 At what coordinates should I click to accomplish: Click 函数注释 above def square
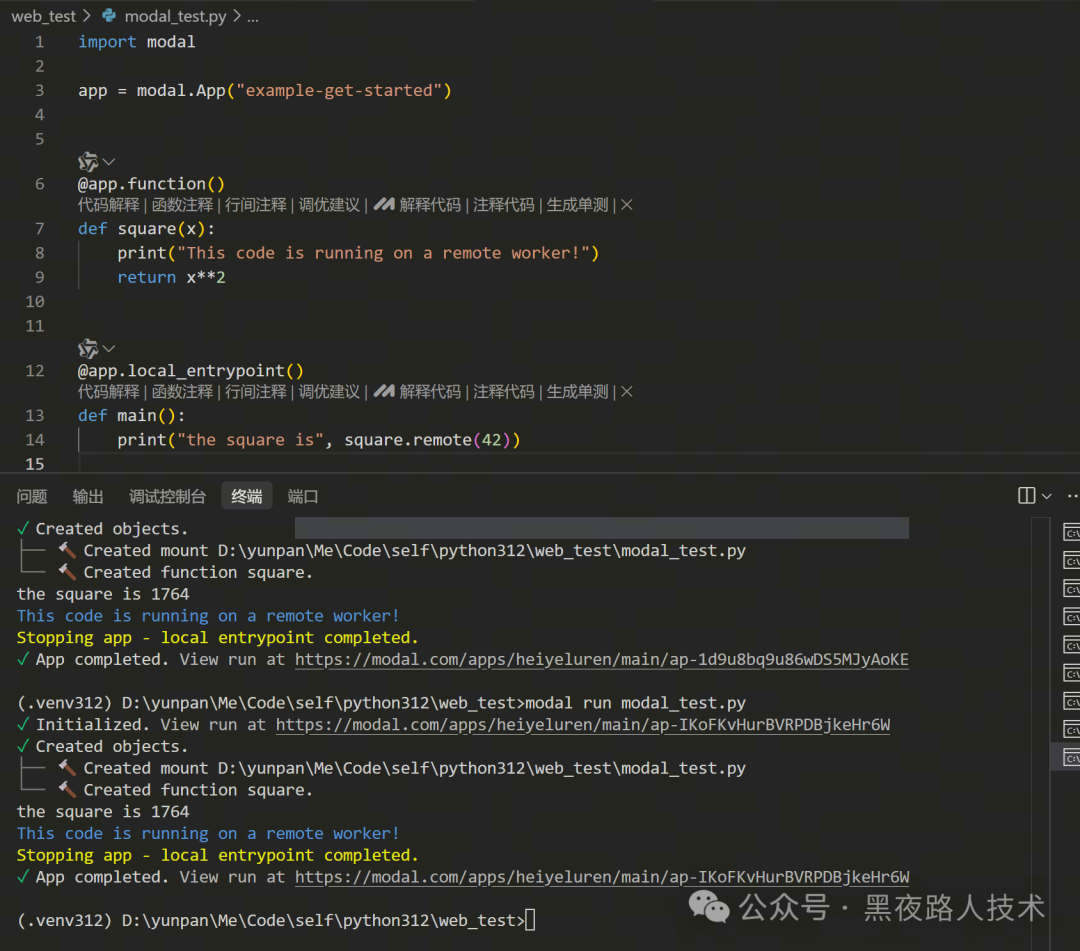coord(183,205)
